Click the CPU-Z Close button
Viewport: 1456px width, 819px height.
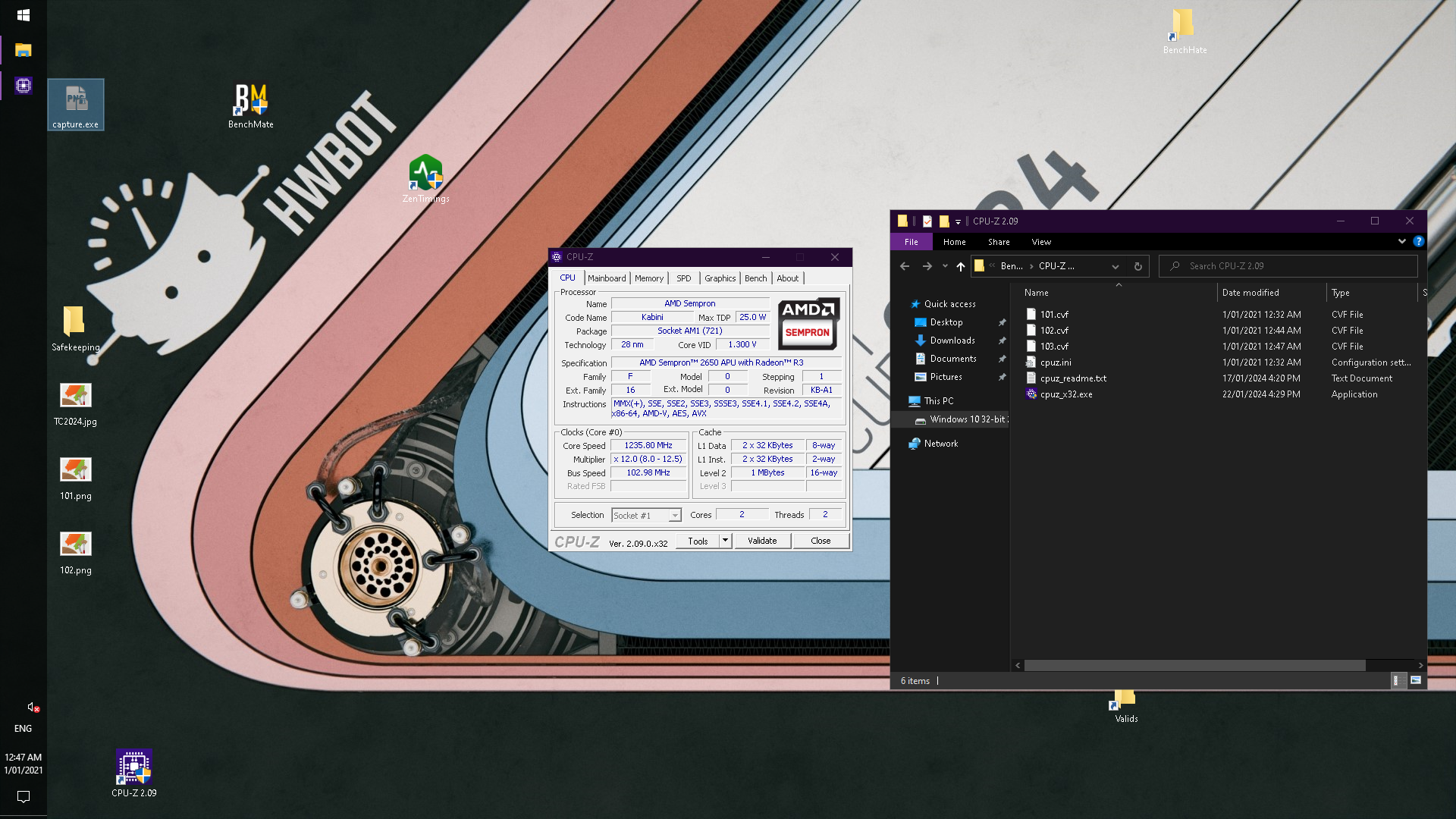pos(821,541)
